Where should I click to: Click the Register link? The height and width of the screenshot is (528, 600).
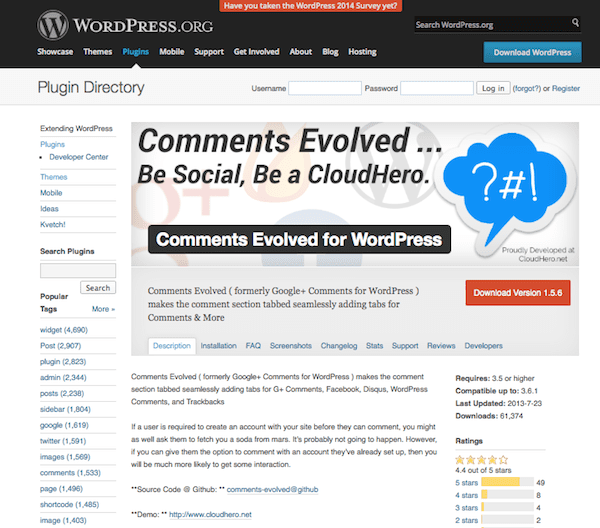pyautogui.click(x=566, y=88)
